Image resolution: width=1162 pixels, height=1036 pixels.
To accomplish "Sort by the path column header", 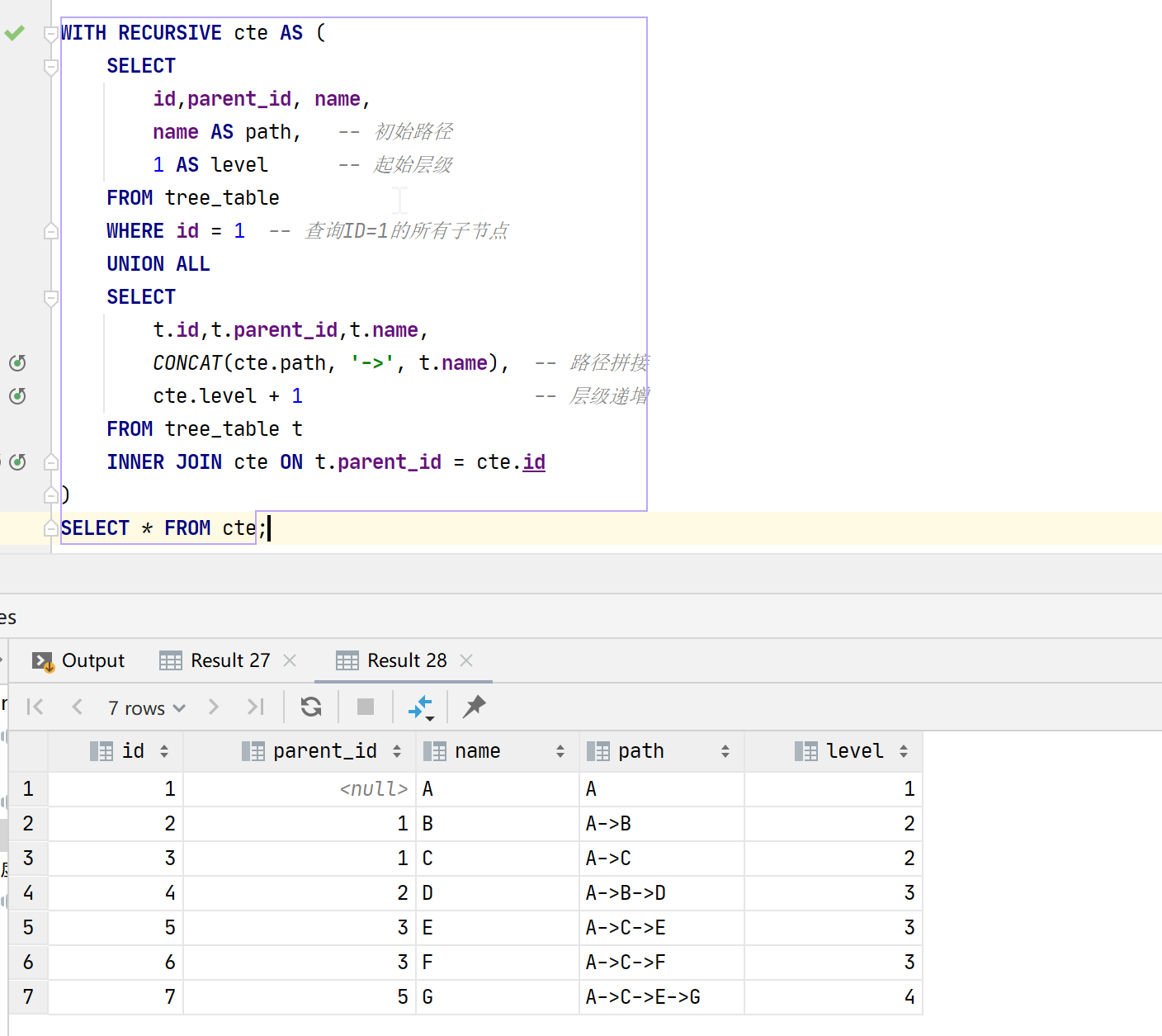I will (662, 751).
